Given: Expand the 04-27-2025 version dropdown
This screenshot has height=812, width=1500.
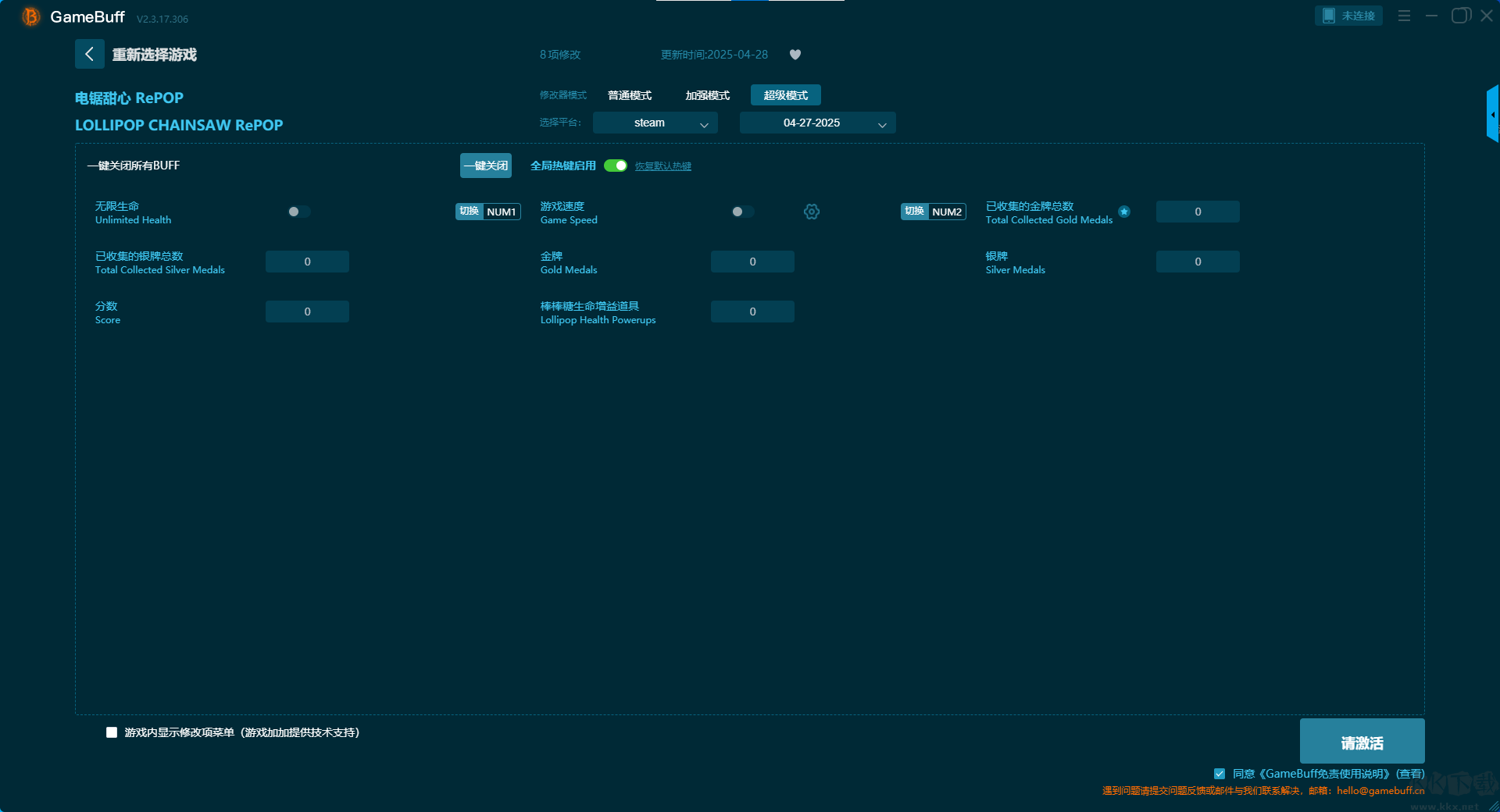Looking at the screenshot, I should (x=817, y=123).
